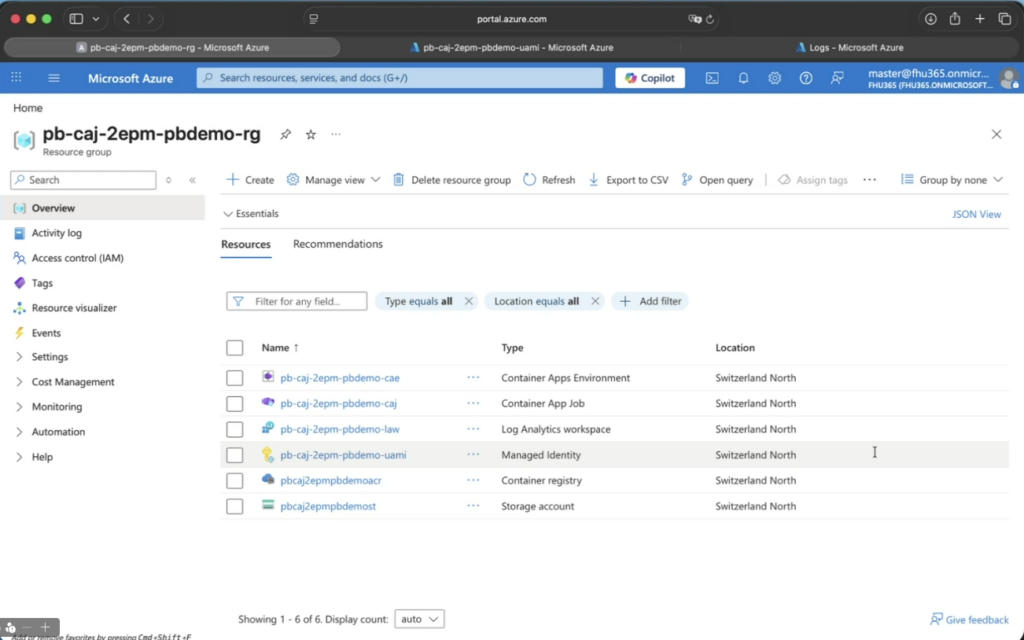
Task: Select the pbcaj2epmpbdemost storage account checkbox
Action: tap(235, 506)
